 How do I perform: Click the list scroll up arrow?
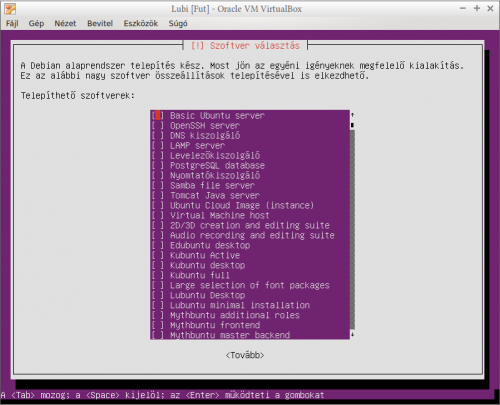click(x=352, y=115)
